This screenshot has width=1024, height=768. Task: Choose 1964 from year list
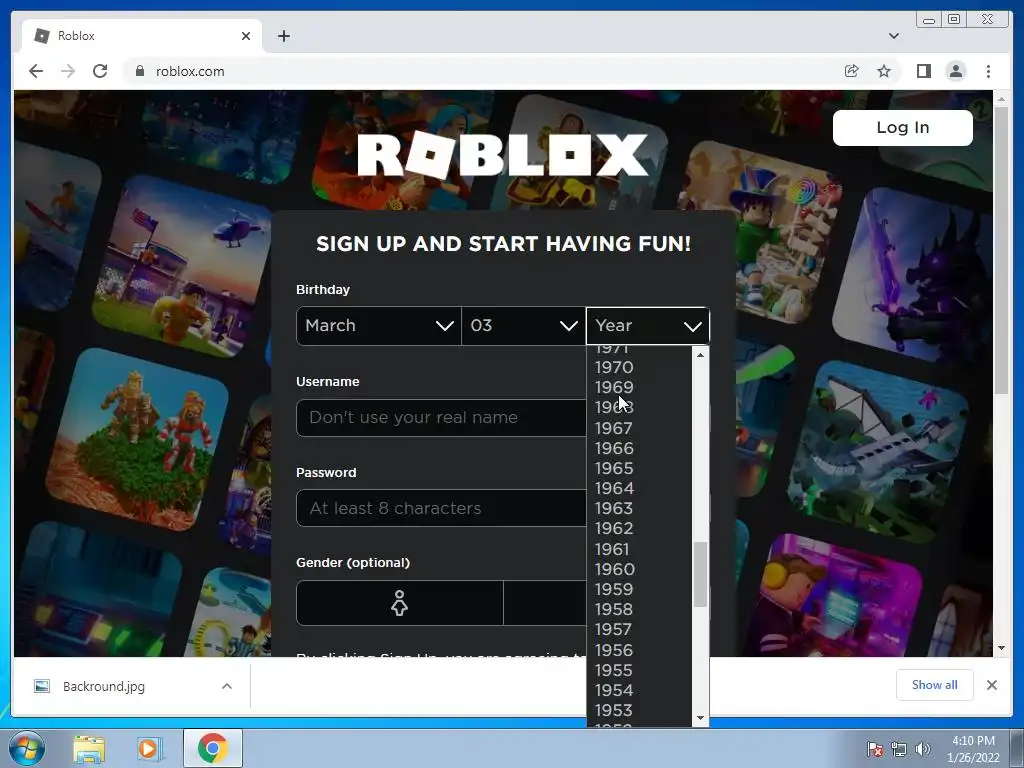coord(639,488)
